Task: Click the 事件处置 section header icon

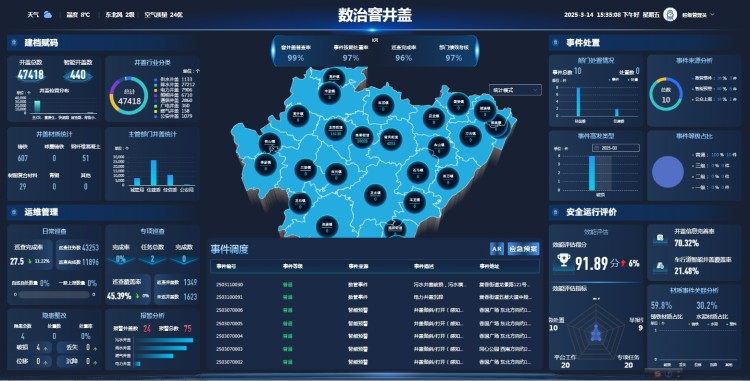Action: 556,43
